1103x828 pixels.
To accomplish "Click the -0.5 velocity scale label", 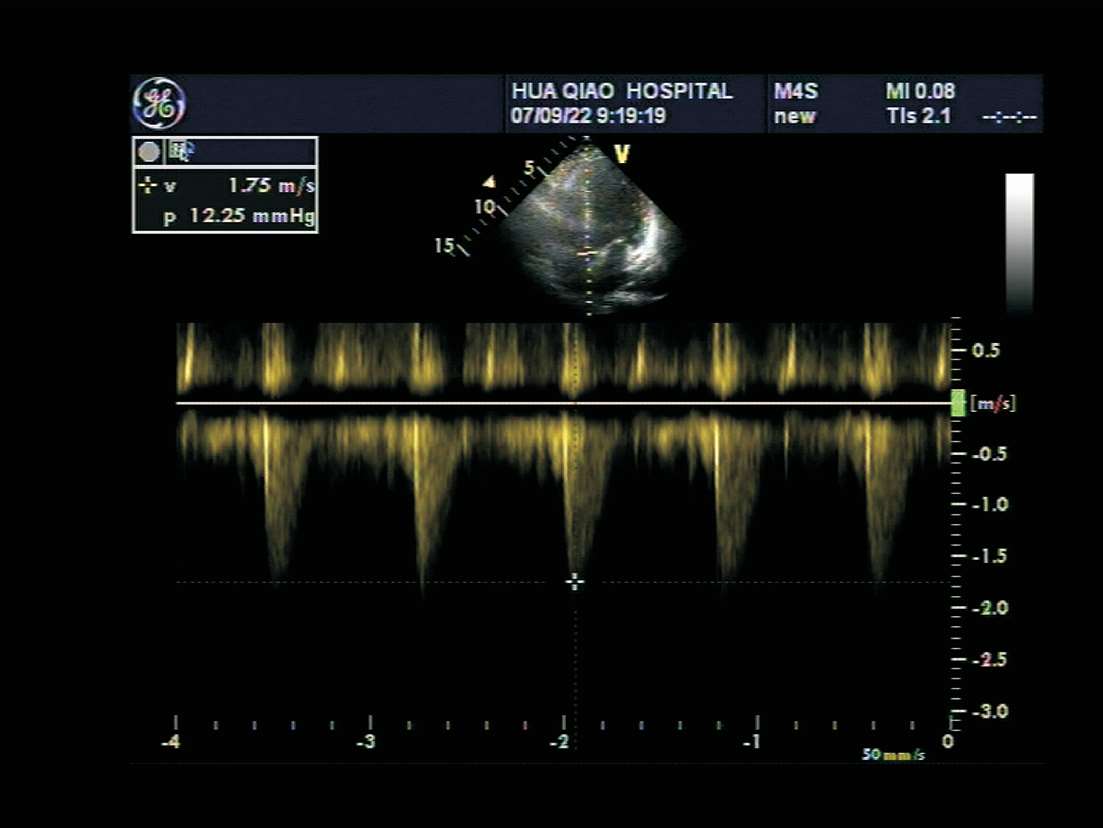I will (989, 454).
